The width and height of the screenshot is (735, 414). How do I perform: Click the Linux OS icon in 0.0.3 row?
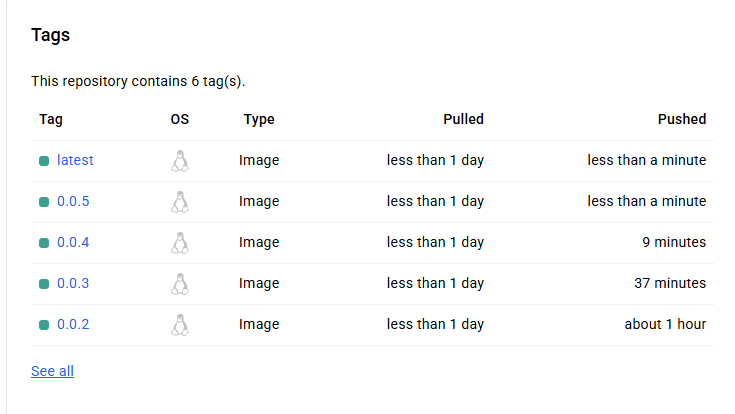click(180, 284)
